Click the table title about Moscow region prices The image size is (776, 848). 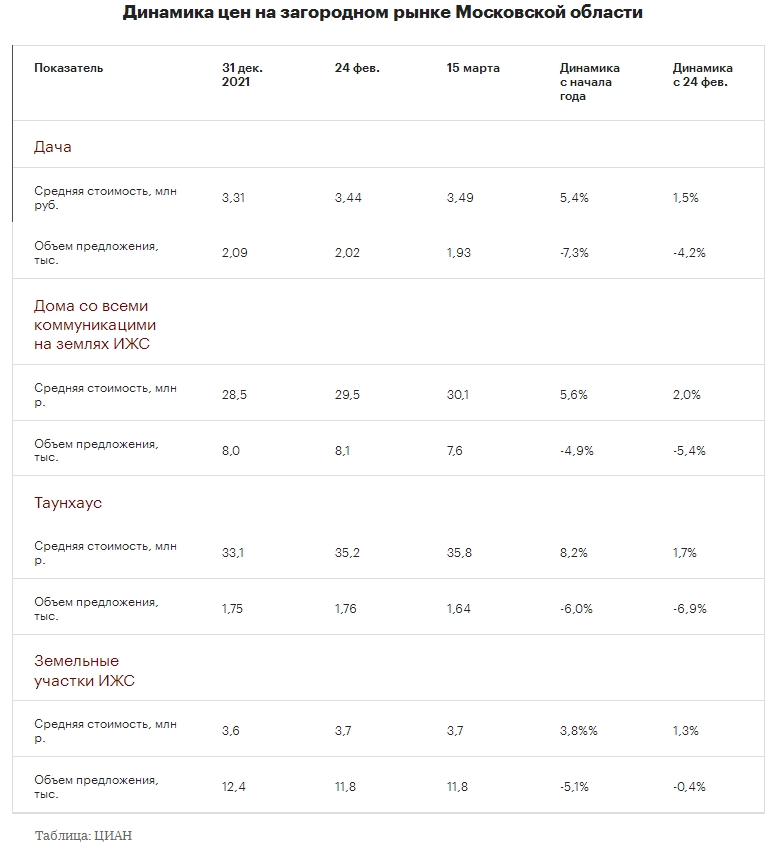[x=383, y=13]
